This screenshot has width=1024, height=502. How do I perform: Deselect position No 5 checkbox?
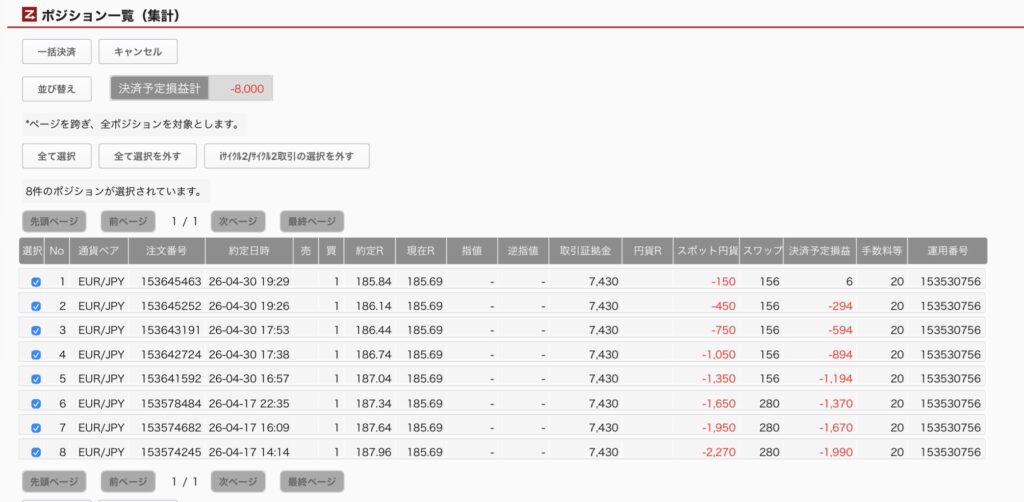pyautogui.click(x=36, y=379)
